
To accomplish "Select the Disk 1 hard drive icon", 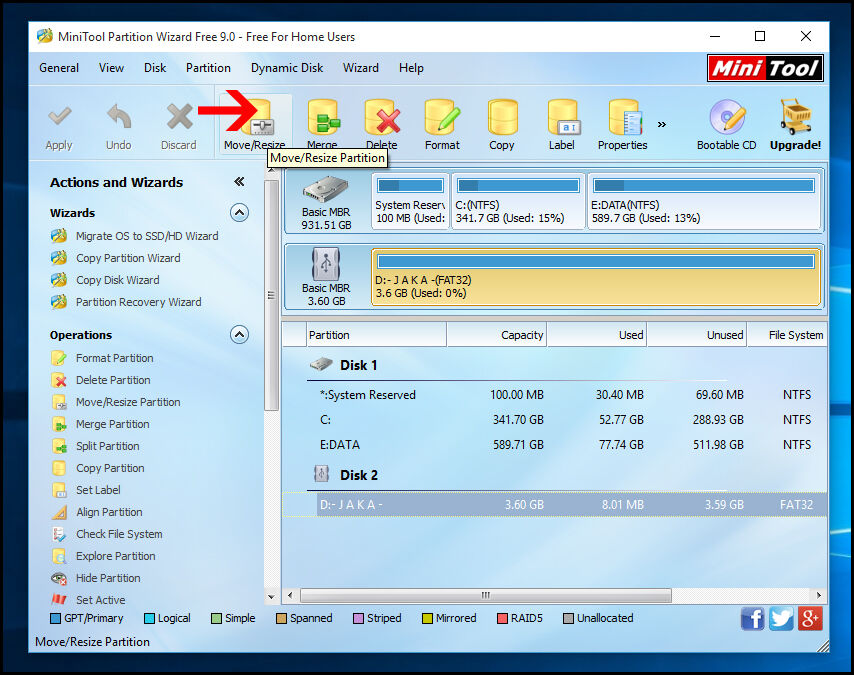I will 326,190.
